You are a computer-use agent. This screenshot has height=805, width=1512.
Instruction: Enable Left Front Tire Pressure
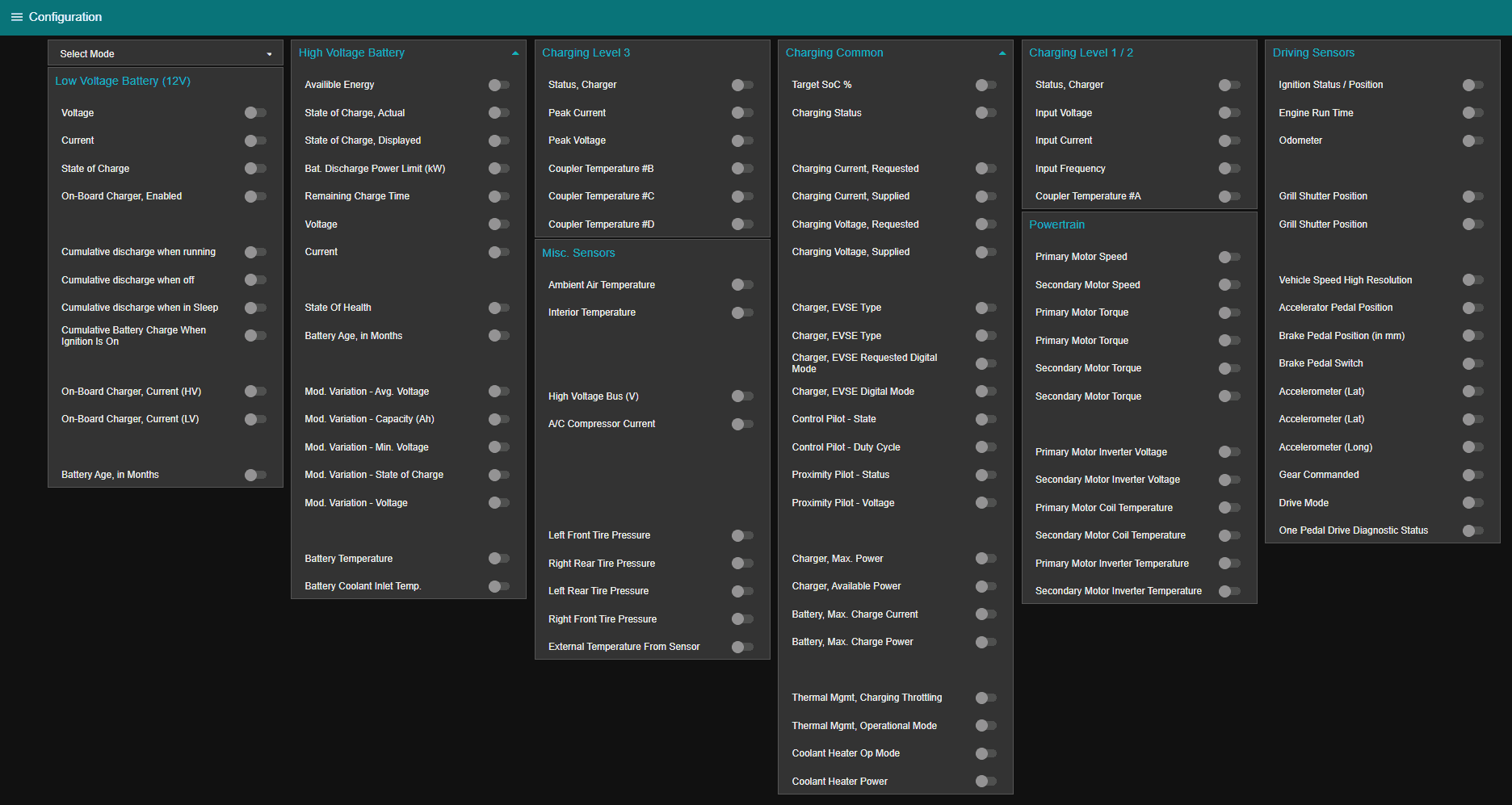click(741, 535)
